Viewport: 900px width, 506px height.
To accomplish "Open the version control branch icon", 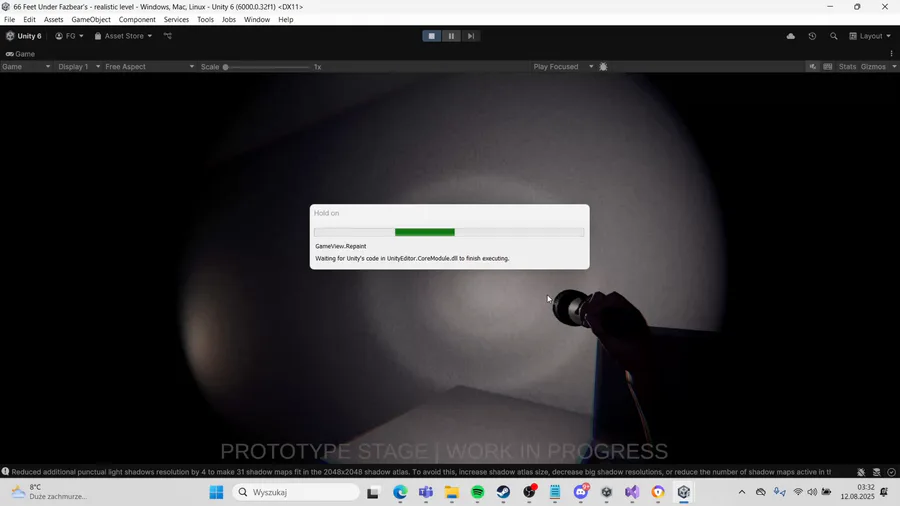I will tap(168, 36).
